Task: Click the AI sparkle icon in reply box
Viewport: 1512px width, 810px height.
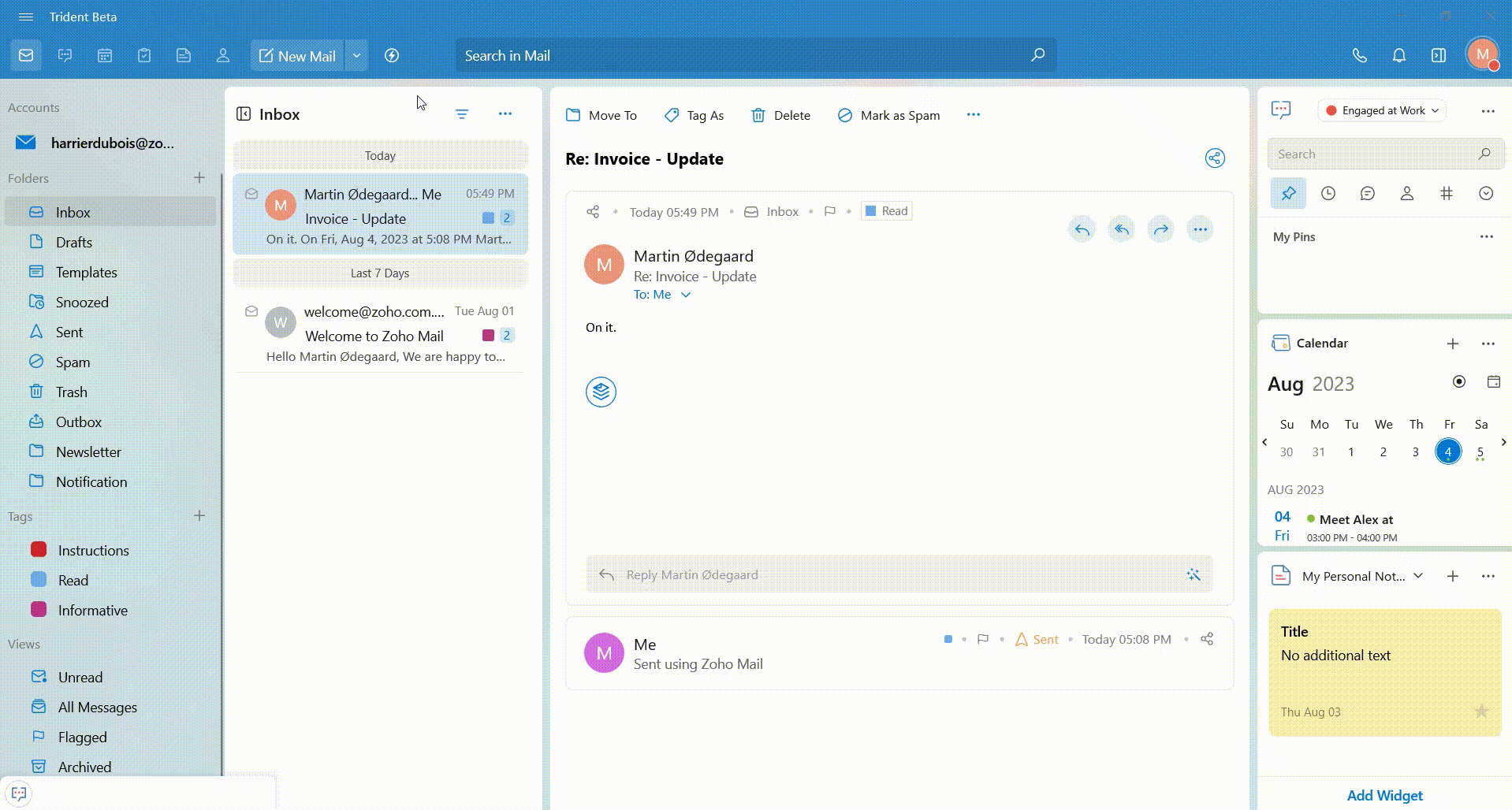Action: (1193, 575)
